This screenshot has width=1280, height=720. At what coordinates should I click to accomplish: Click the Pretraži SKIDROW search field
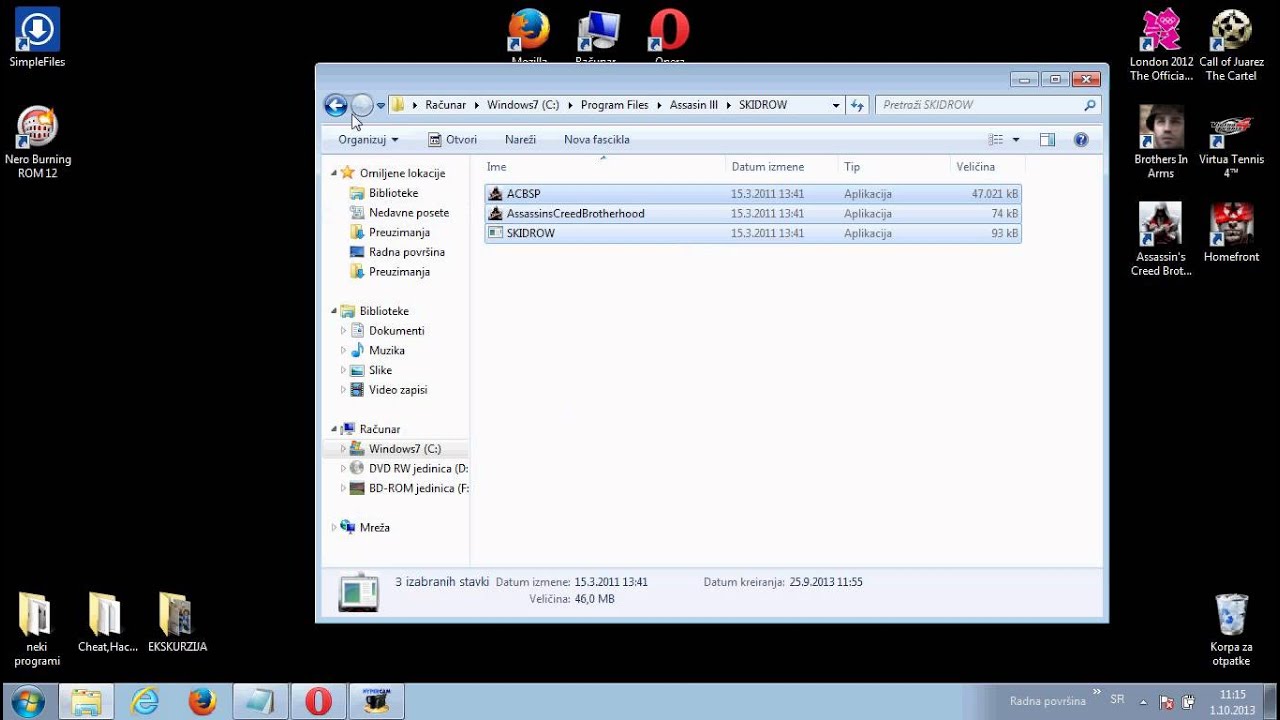pyautogui.click(x=988, y=105)
